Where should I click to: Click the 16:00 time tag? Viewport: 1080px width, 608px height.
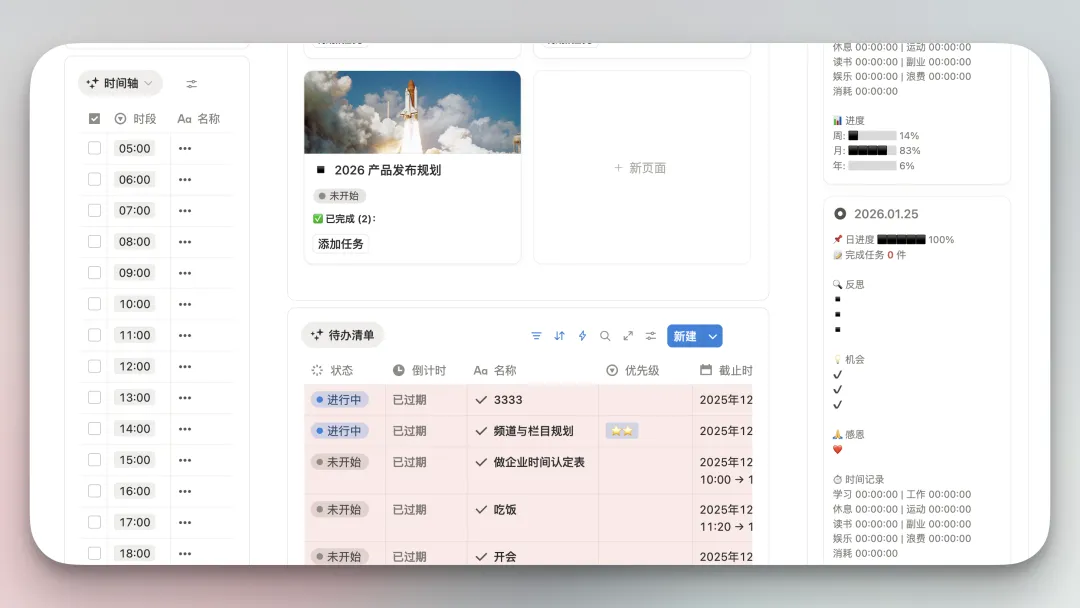coord(134,491)
